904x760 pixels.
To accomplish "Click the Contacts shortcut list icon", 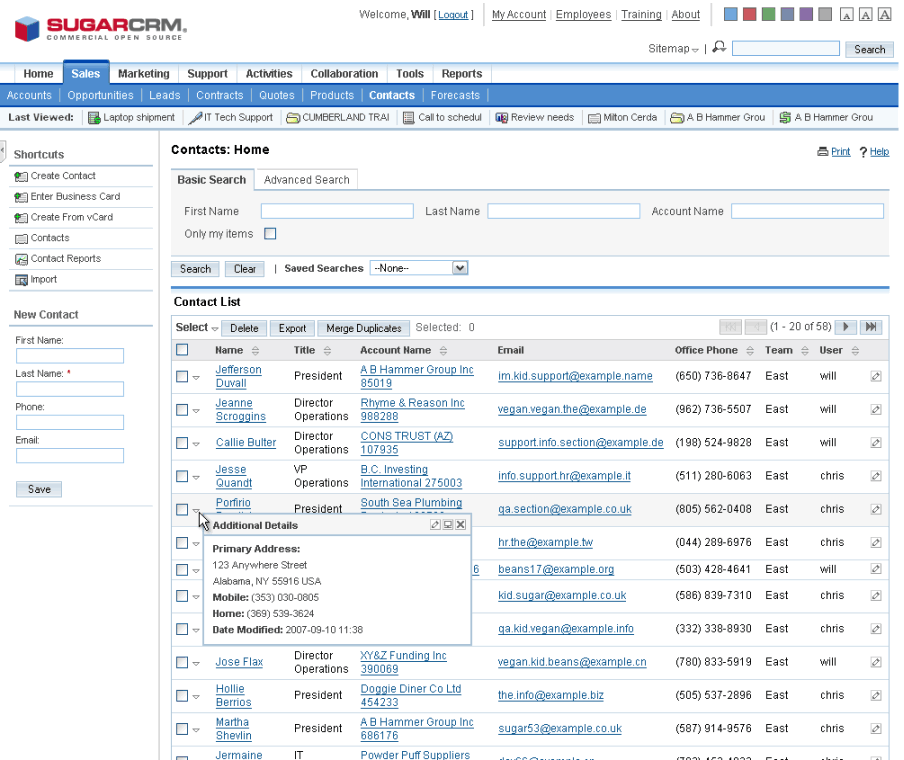I will pos(21,239).
